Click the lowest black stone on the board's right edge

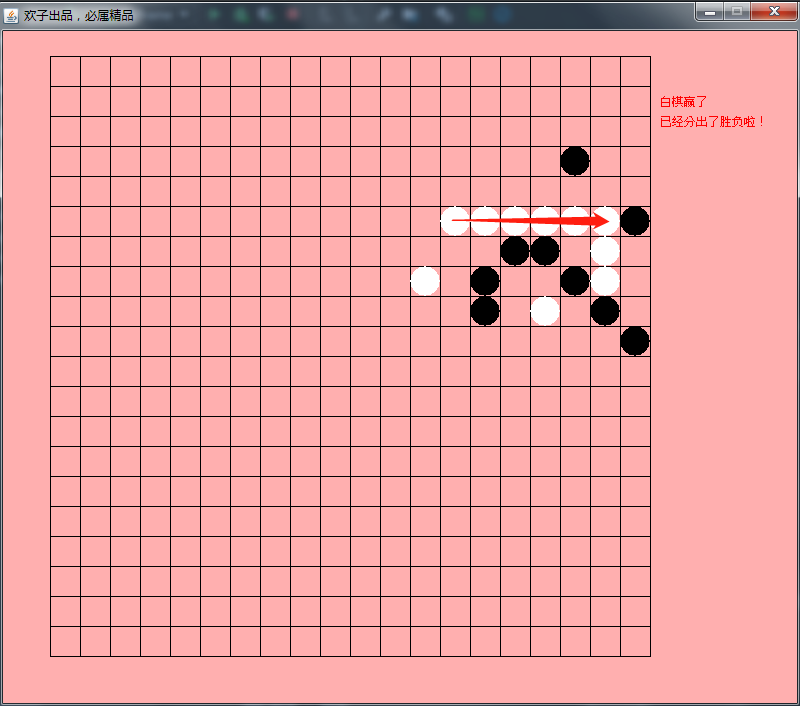pos(635,341)
